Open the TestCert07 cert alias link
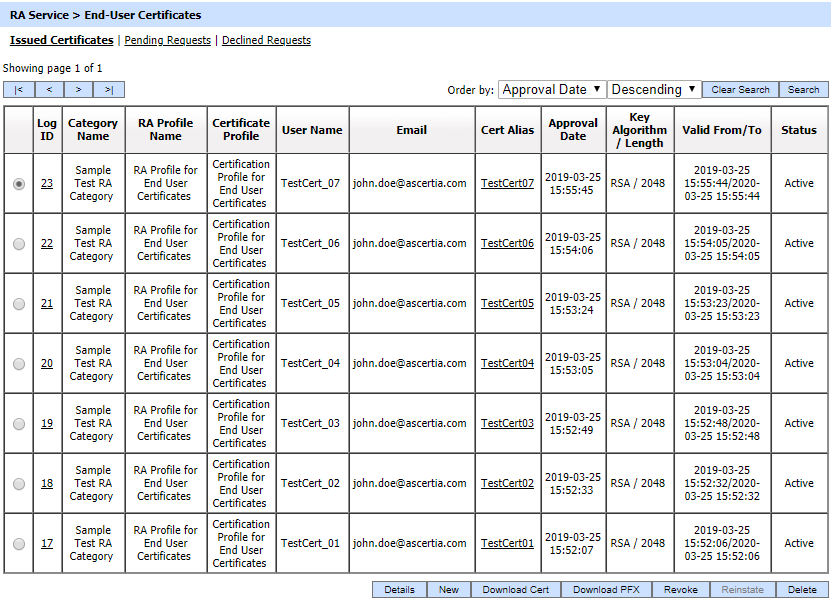The image size is (831, 600). [507, 184]
